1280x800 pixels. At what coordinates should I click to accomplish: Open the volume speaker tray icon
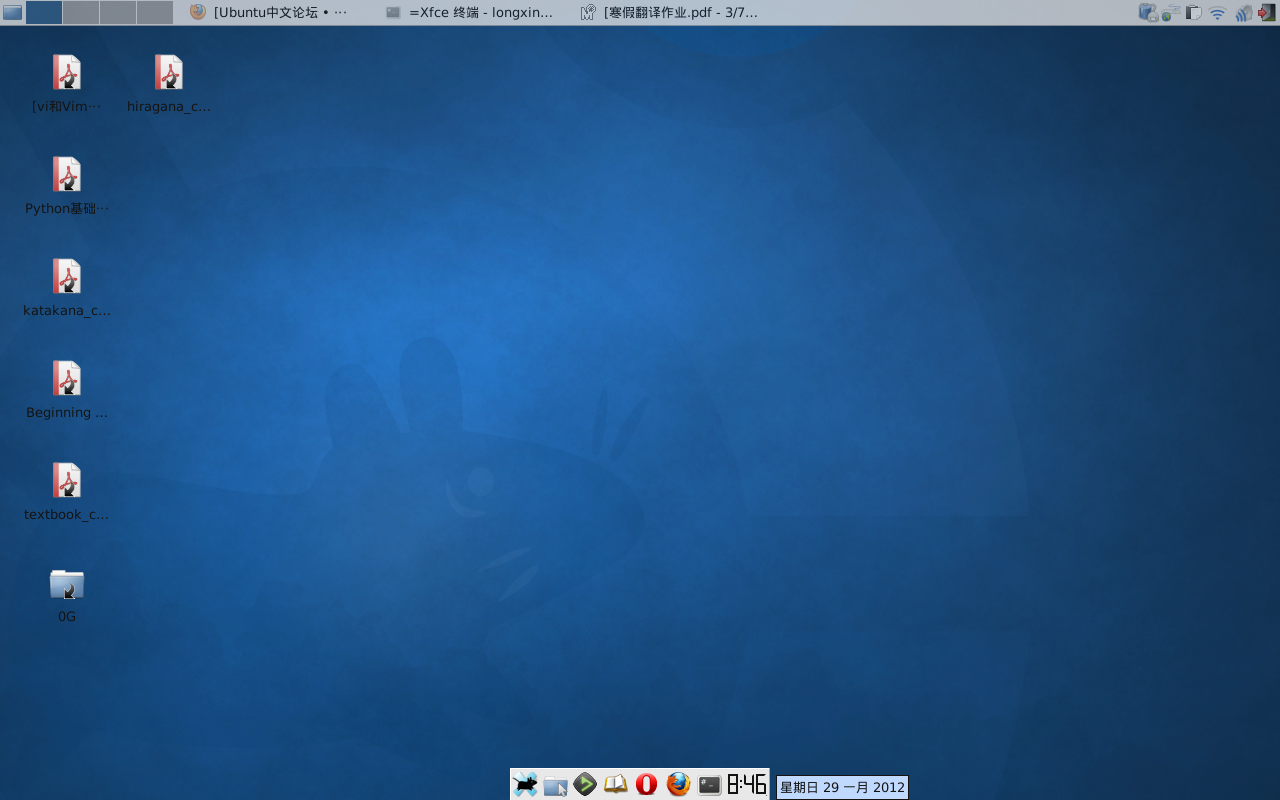coord(1244,12)
